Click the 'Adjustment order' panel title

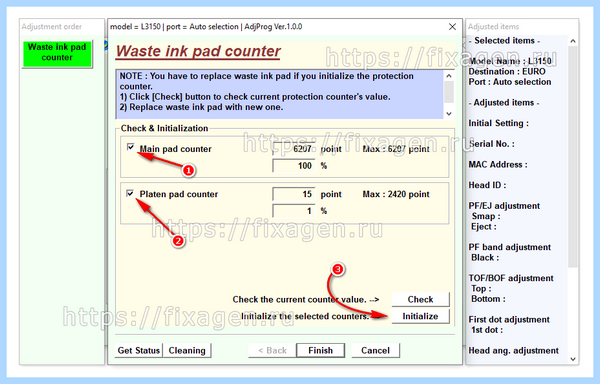click(52, 27)
